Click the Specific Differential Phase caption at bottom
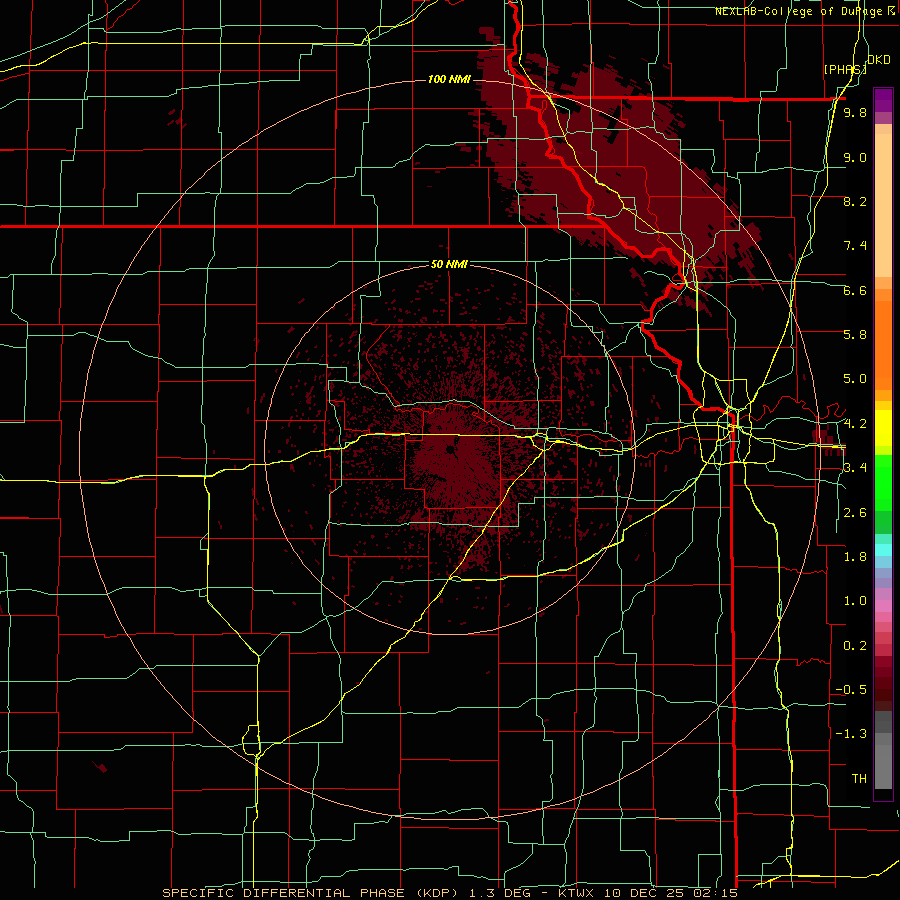The height and width of the screenshot is (900, 900). tap(450, 893)
